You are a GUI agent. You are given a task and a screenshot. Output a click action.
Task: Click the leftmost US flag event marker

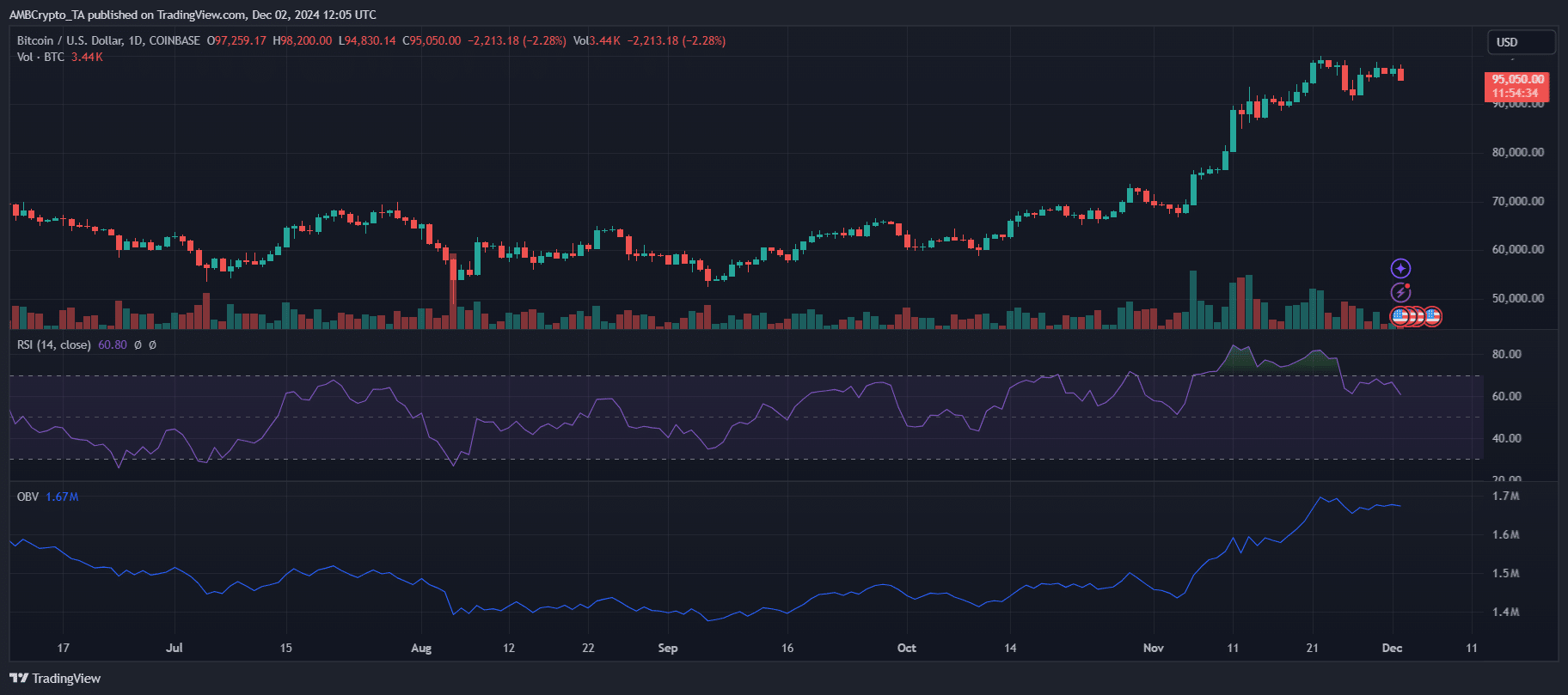[1399, 317]
